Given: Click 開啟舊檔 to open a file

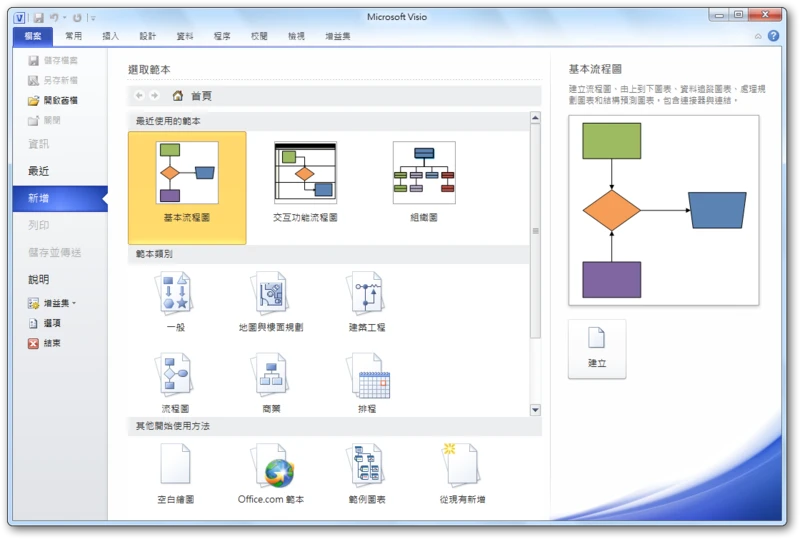Looking at the screenshot, I should point(53,100).
